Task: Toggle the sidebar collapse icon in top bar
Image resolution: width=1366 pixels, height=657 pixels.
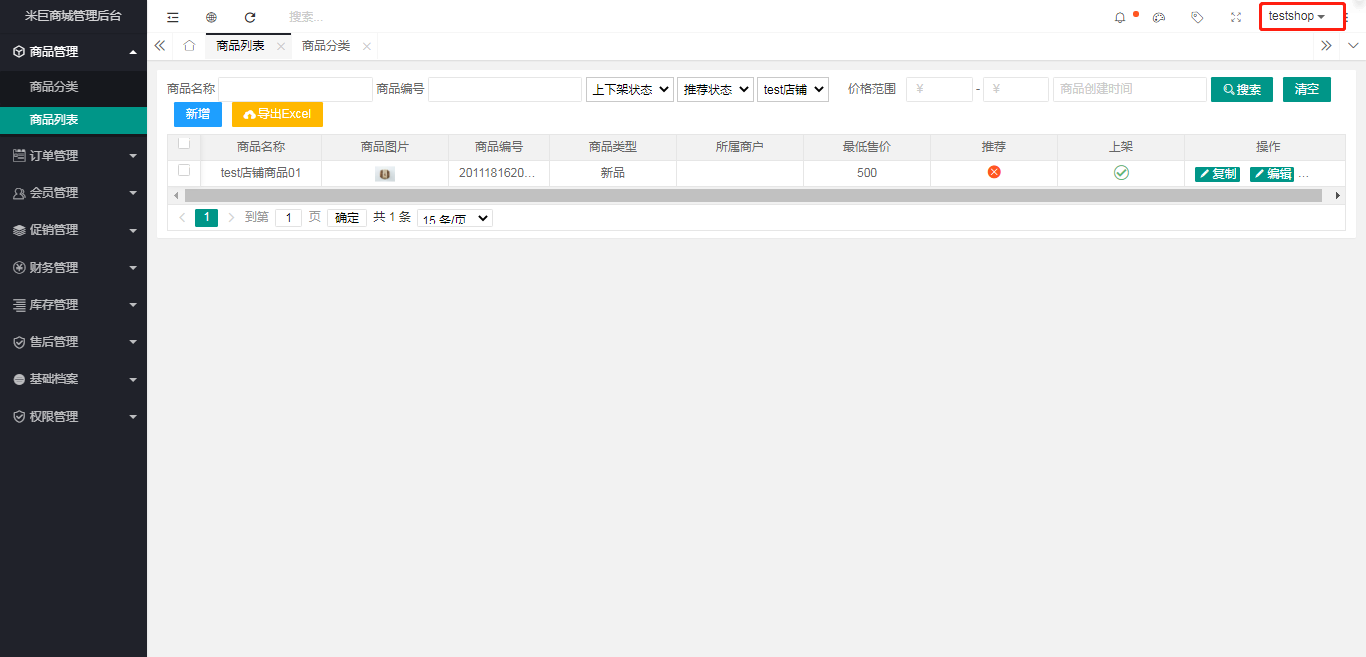Action: (x=173, y=17)
